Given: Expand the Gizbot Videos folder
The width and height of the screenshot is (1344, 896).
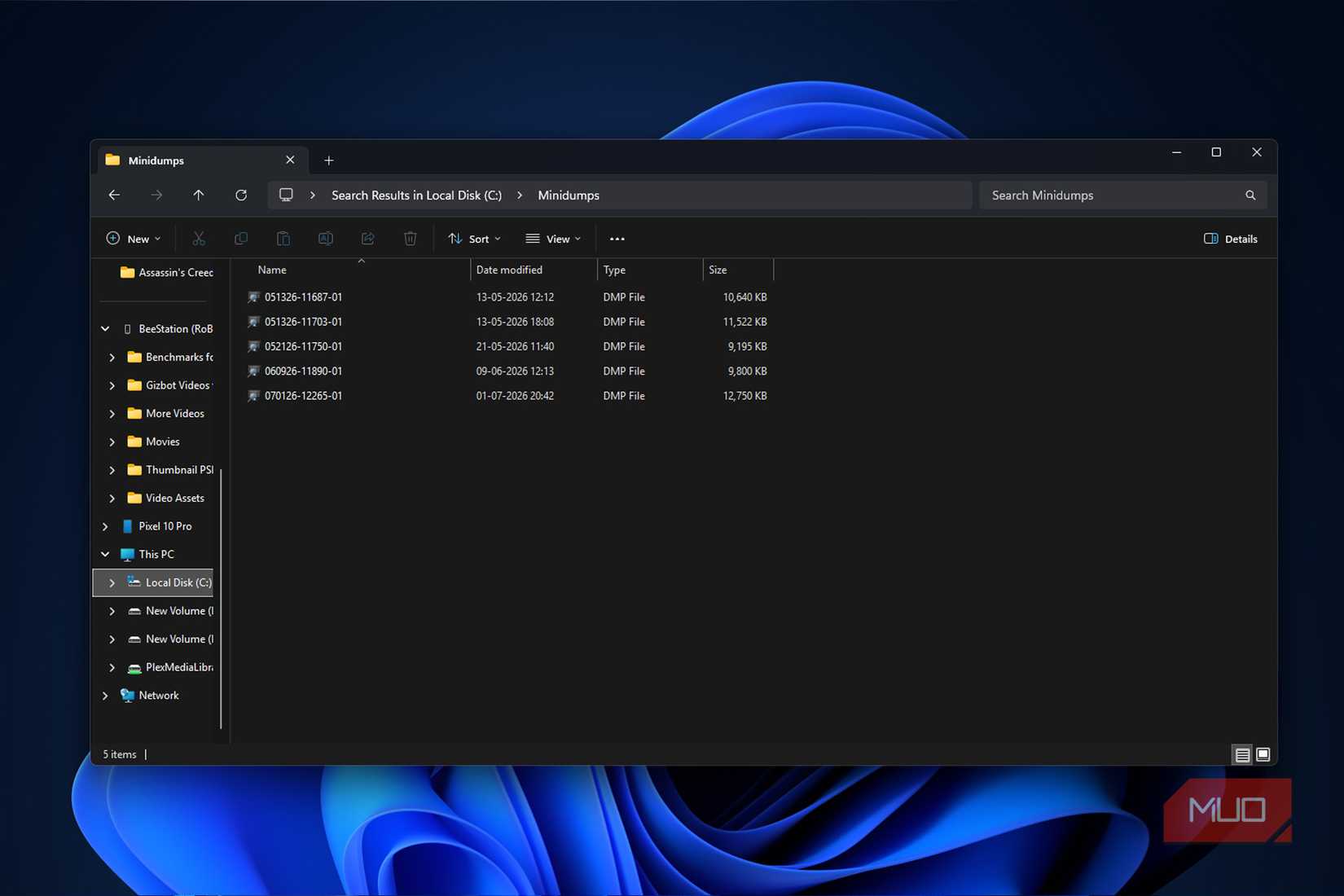Looking at the screenshot, I should click(x=112, y=385).
